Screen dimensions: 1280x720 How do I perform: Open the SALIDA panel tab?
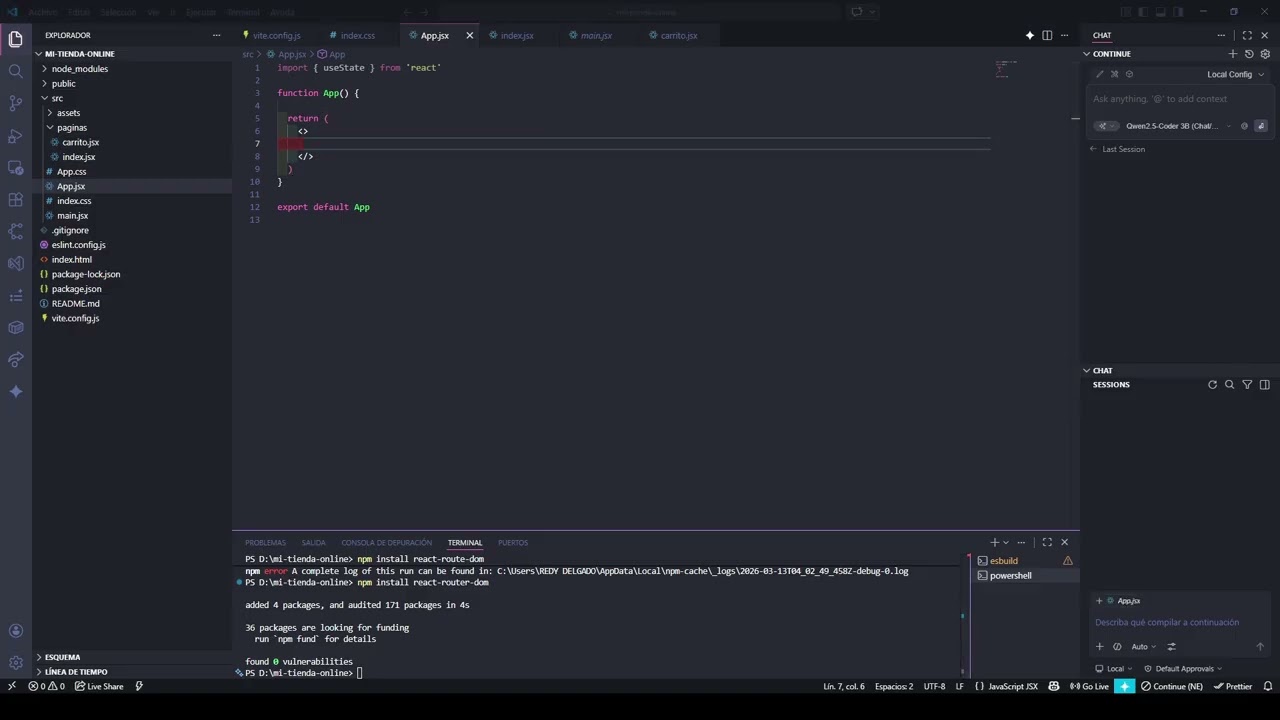pyautogui.click(x=313, y=543)
